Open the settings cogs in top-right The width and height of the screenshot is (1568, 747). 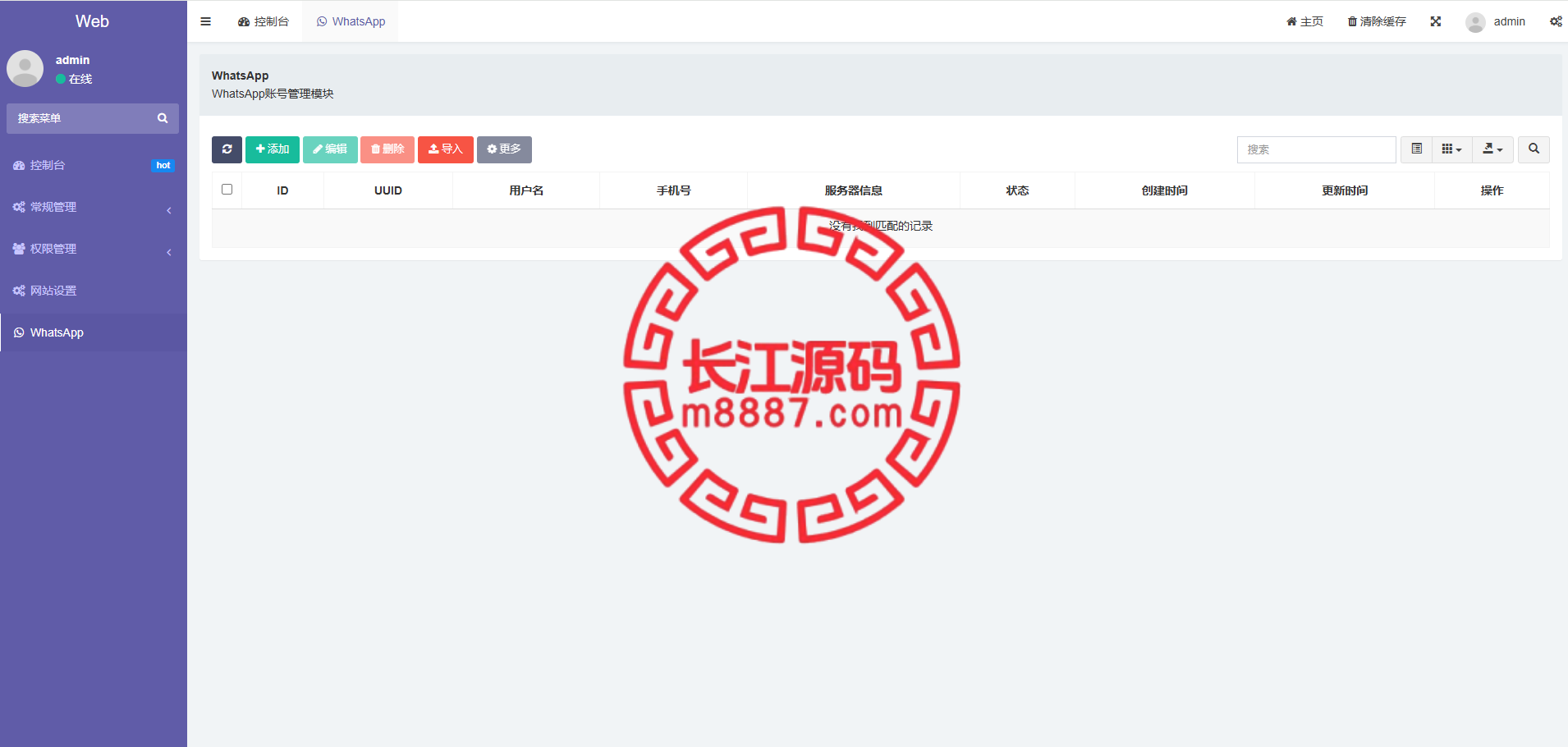[x=1556, y=21]
